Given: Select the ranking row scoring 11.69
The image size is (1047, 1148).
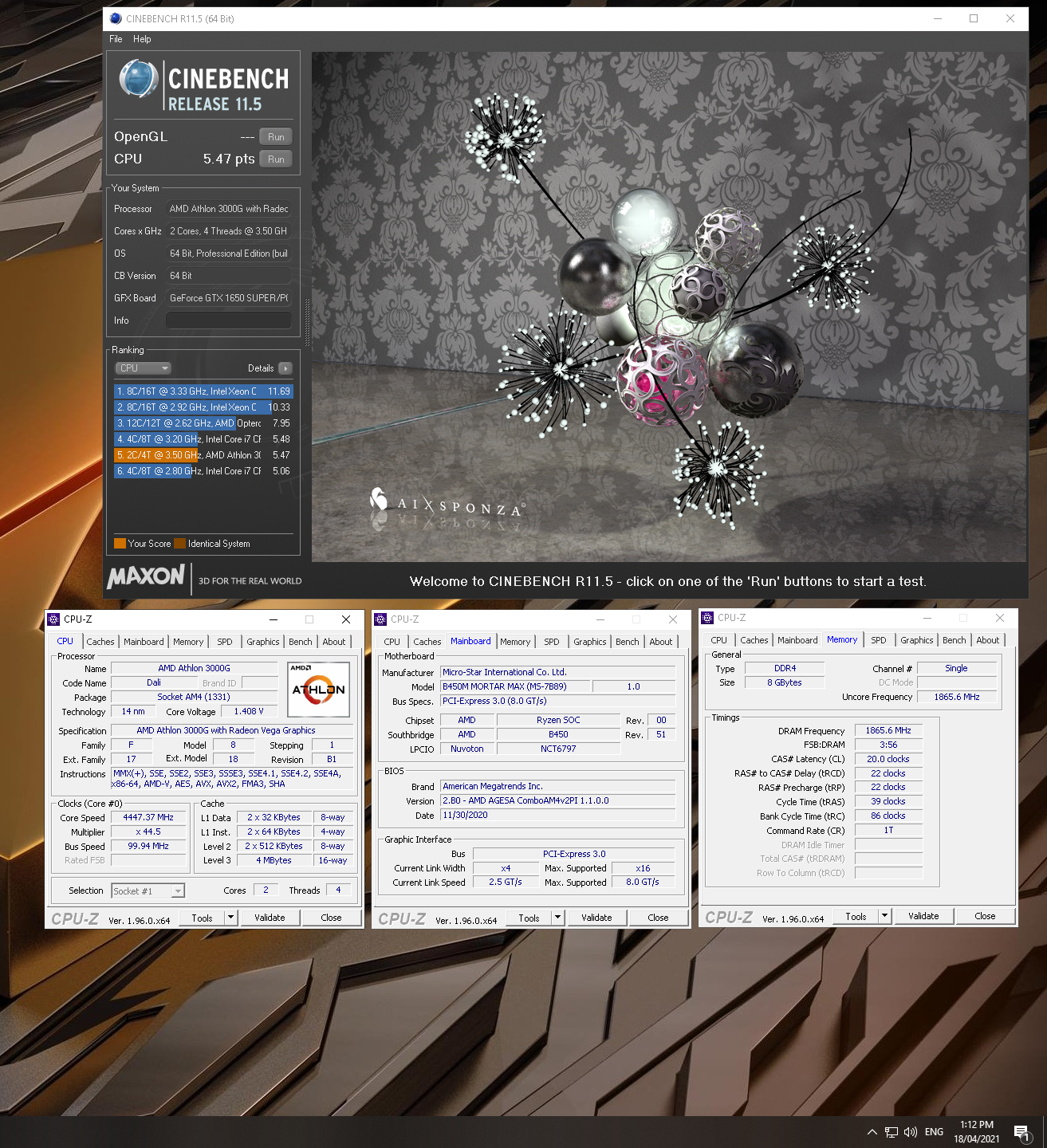Looking at the screenshot, I should (203, 391).
